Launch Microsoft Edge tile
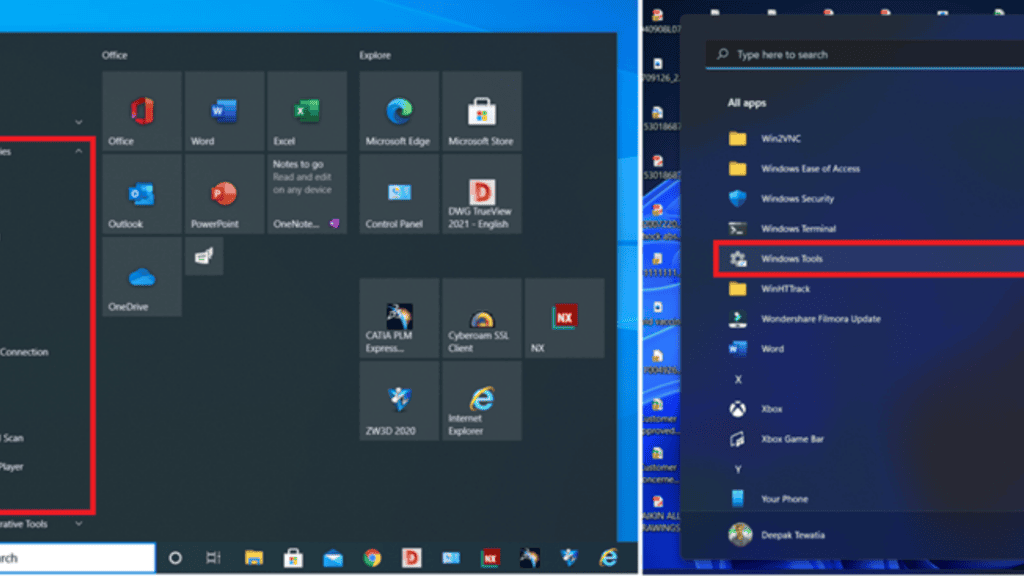Screen dimensions: 1024x576 [x=399, y=111]
